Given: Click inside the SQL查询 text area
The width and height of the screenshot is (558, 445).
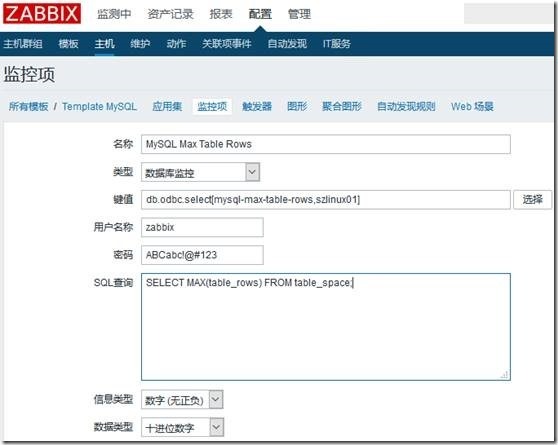Looking at the screenshot, I should [x=326, y=327].
